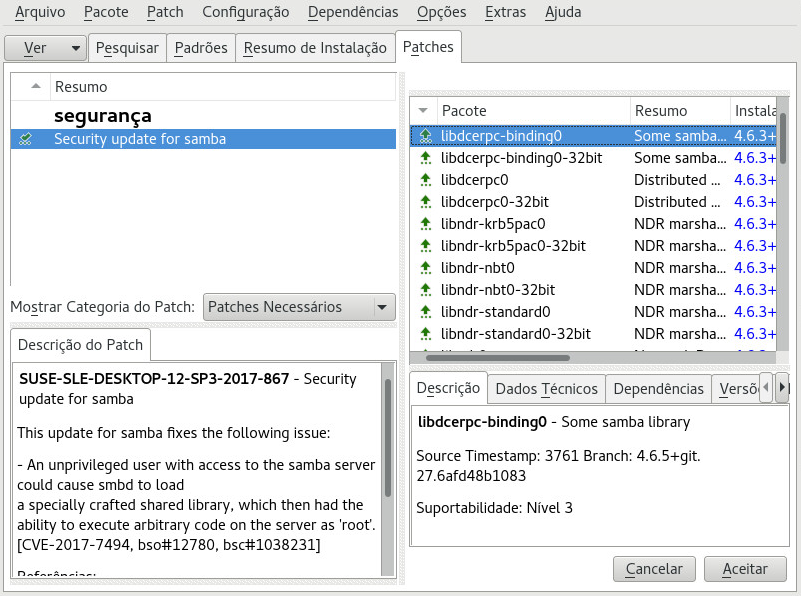The width and height of the screenshot is (801, 596).
Task: Select the libndr-krb5pac0-32bit package row
Action: coord(593,246)
